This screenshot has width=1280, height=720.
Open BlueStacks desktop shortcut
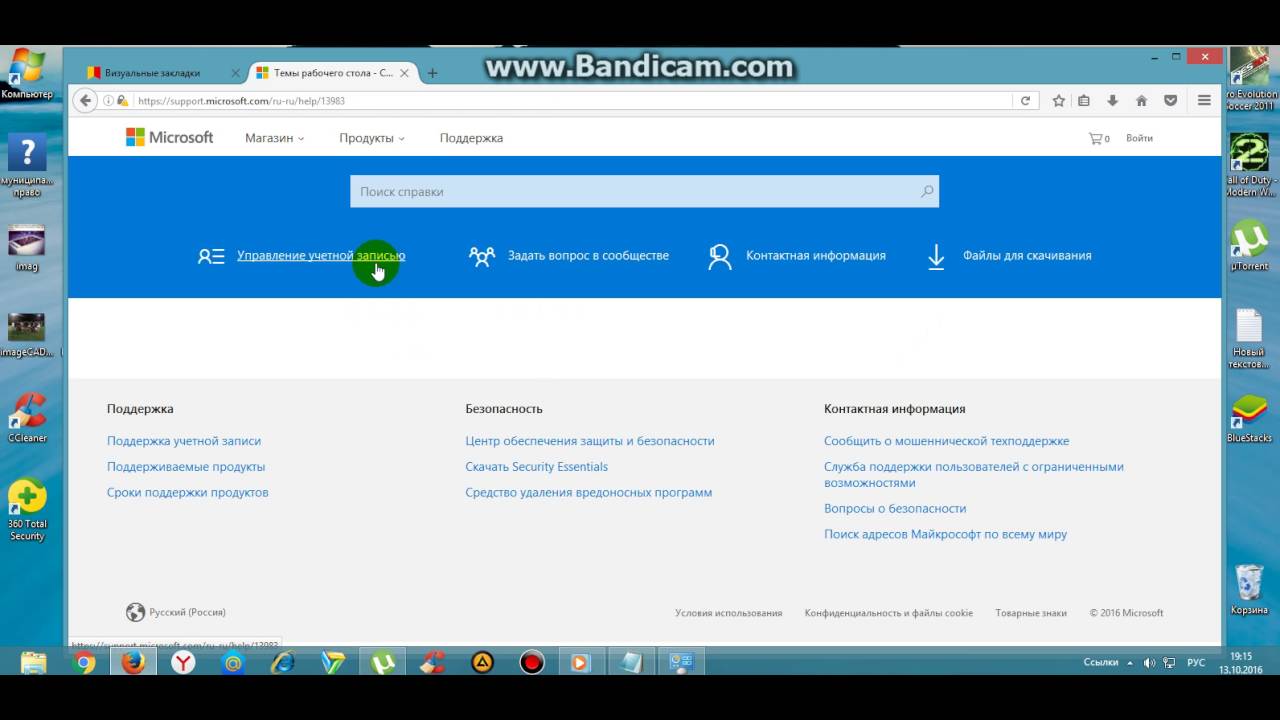coord(1249,418)
